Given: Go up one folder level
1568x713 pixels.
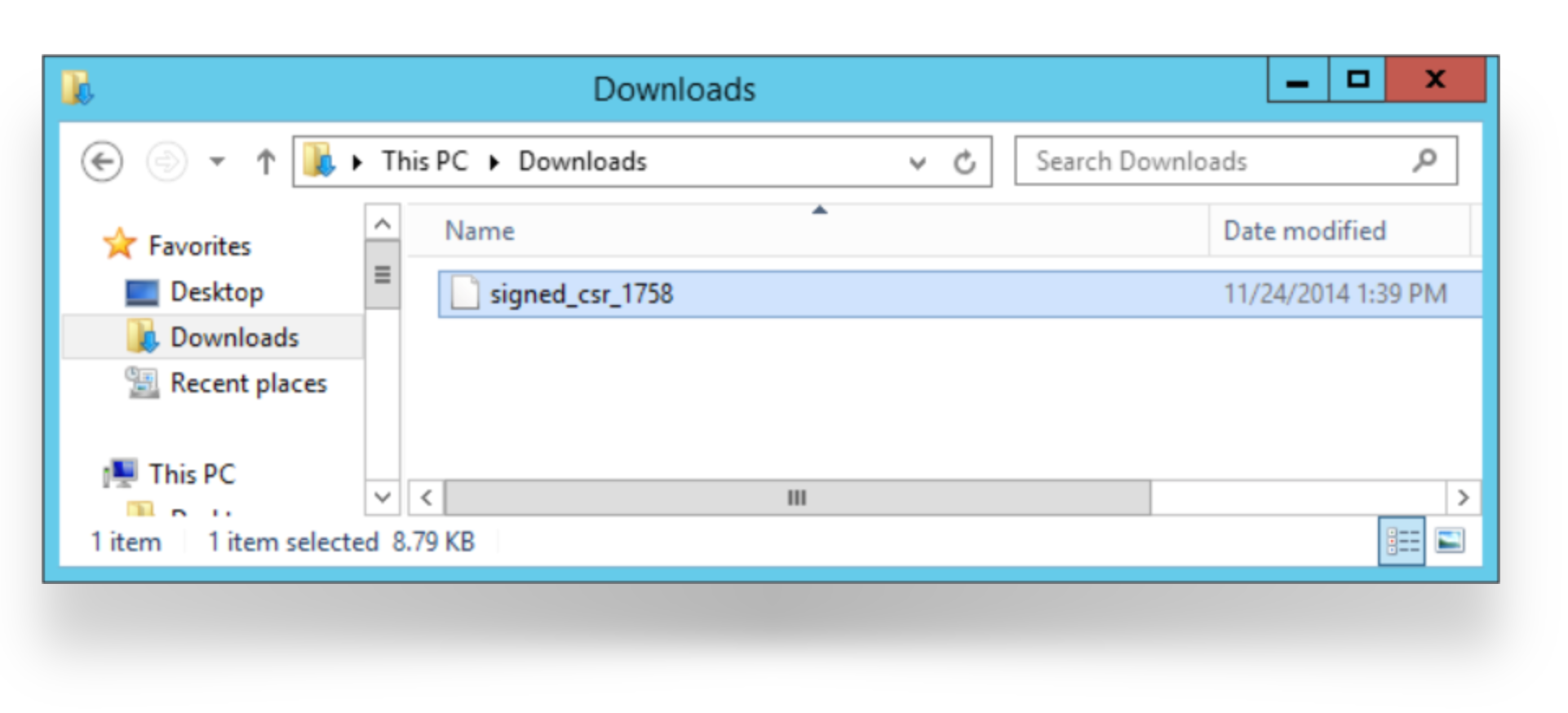Looking at the screenshot, I should (265, 162).
